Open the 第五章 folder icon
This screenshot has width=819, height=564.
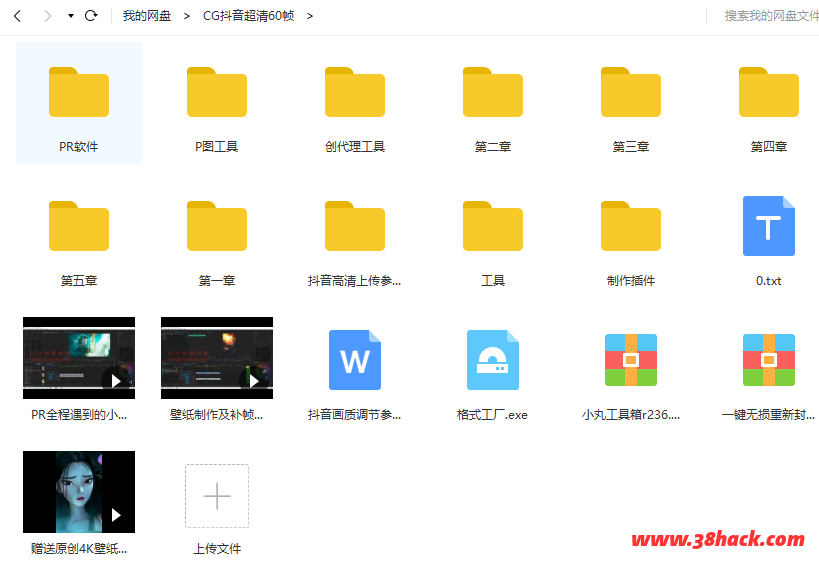(79, 226)
